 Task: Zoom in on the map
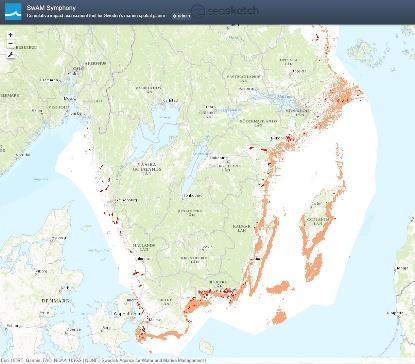11,35
